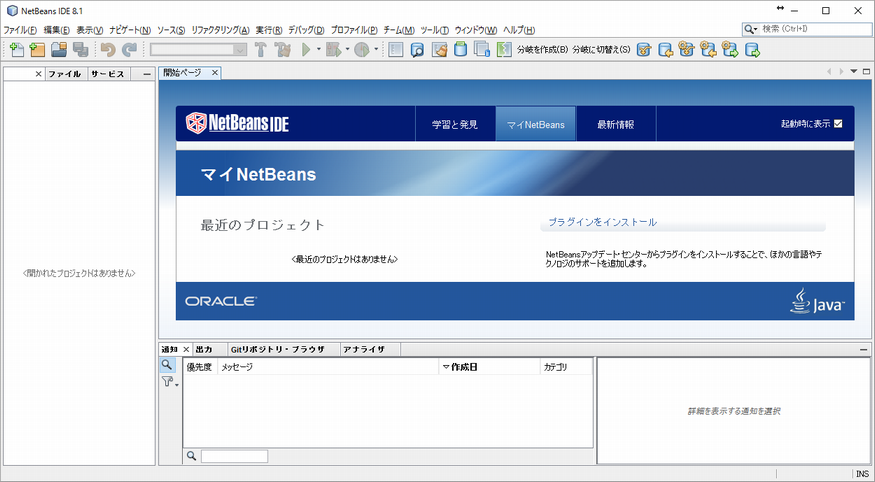Minimize the left projects panel
Screen dimensions: 875x482
click(147, 74)
